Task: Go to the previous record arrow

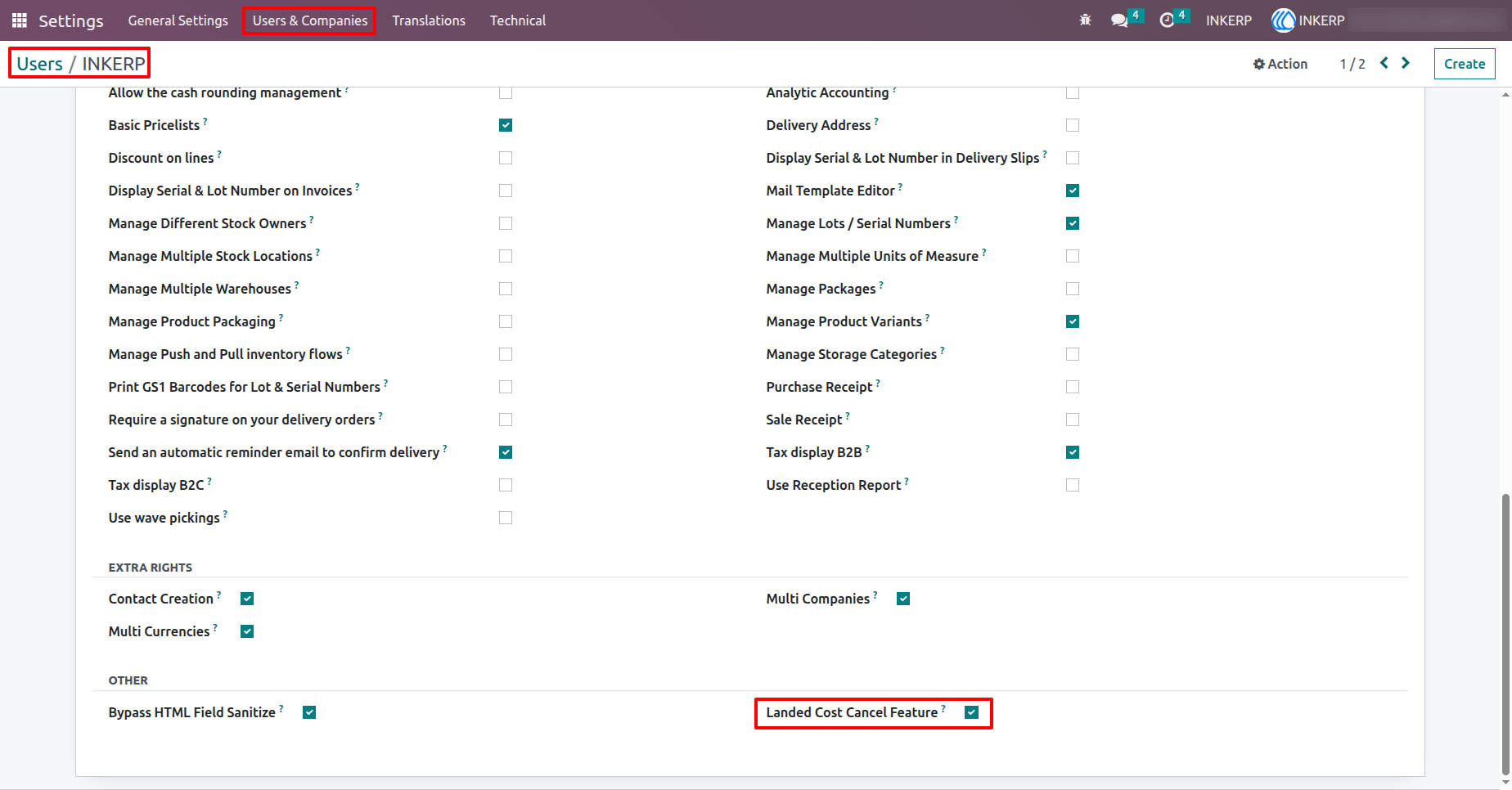Action: pos(1384,63)
